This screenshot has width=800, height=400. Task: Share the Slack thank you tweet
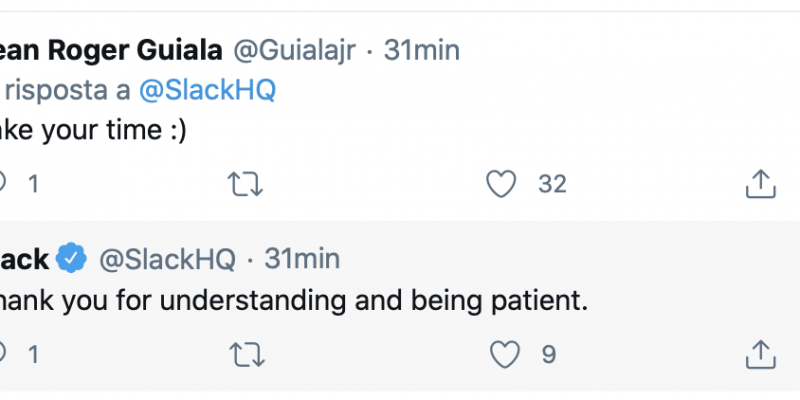coord(761,355)
